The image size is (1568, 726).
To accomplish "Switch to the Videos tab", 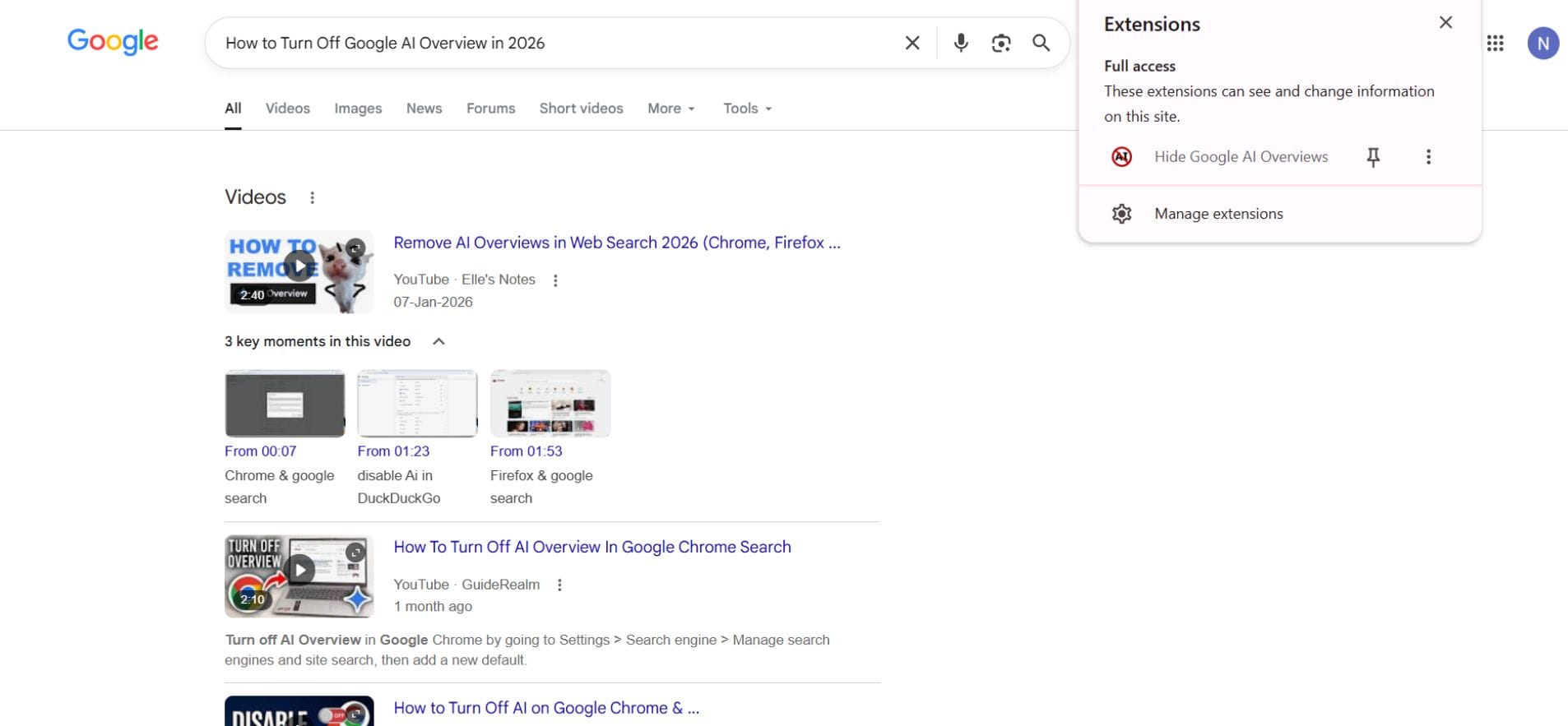I will pyautogui.click(x=287, y=109).
